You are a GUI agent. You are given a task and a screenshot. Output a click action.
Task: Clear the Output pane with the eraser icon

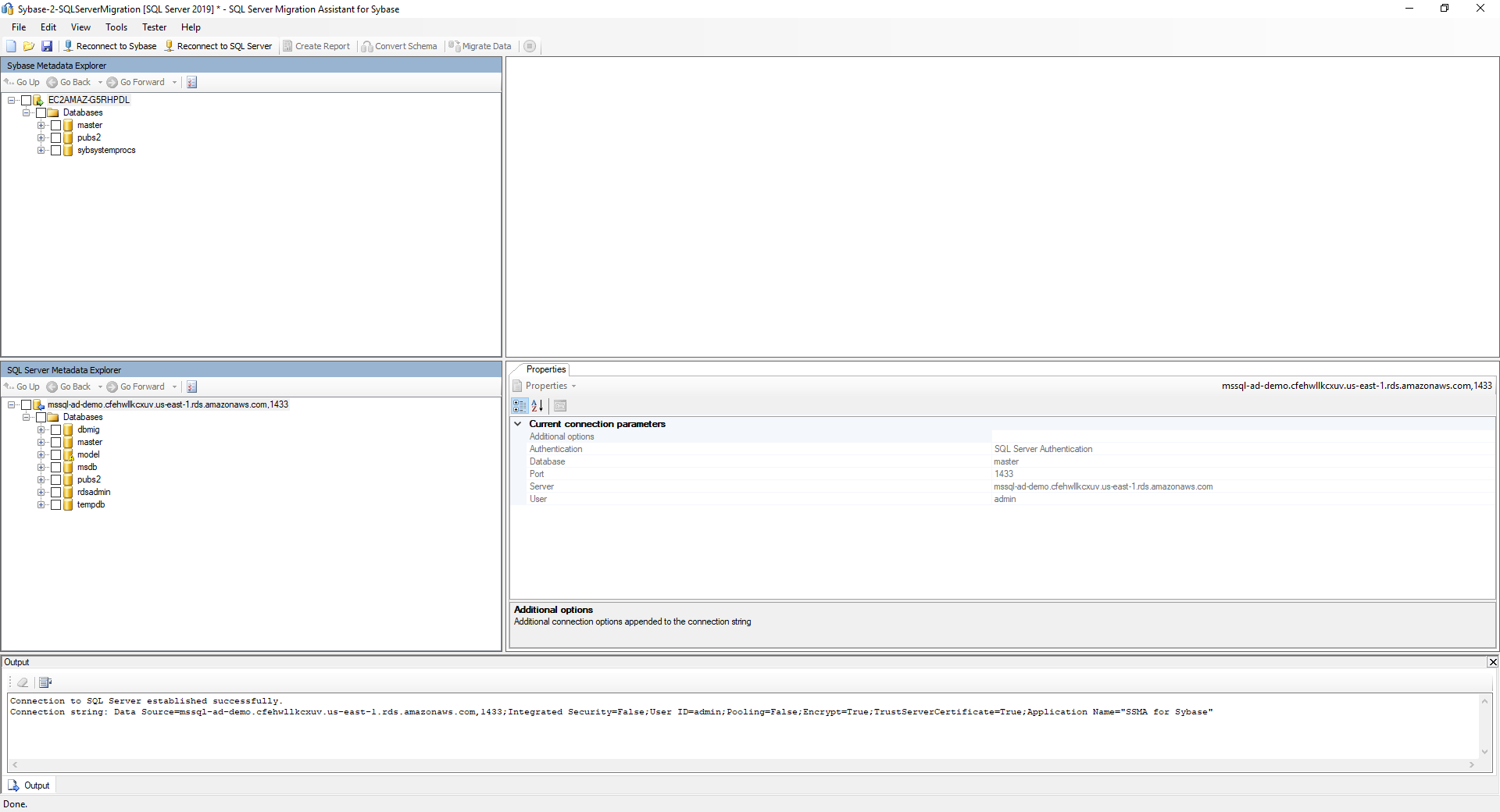[x=23, y=682]
